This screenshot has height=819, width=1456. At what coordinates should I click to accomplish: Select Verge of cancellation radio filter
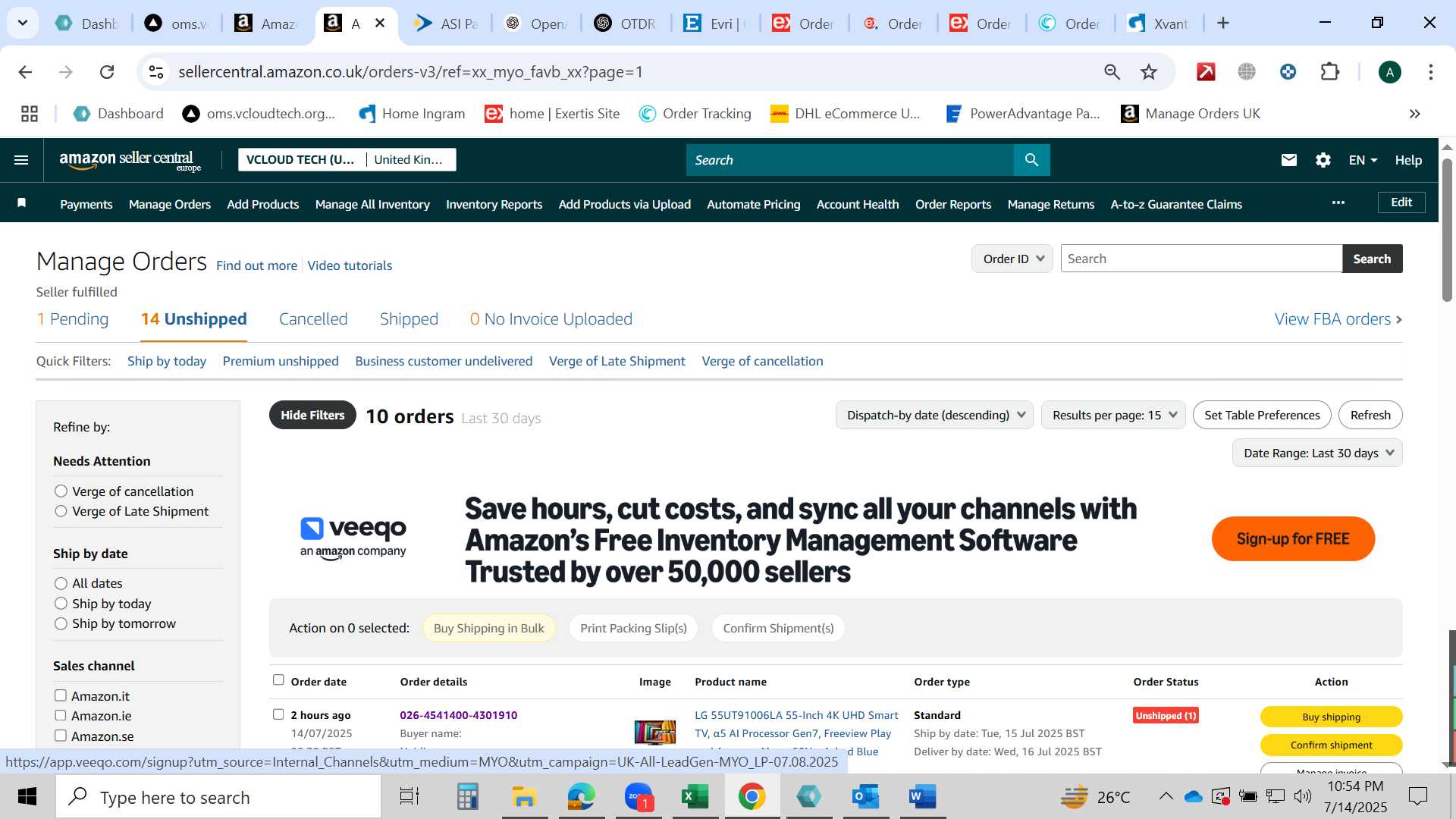click(61, 491)
